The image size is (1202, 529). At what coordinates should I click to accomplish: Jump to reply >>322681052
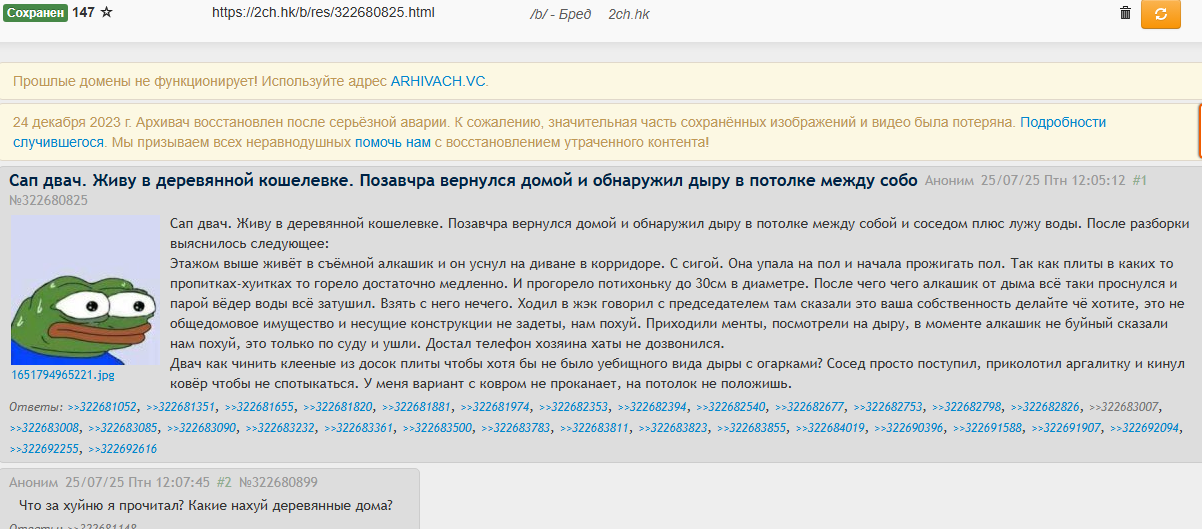tap(102, 407)
